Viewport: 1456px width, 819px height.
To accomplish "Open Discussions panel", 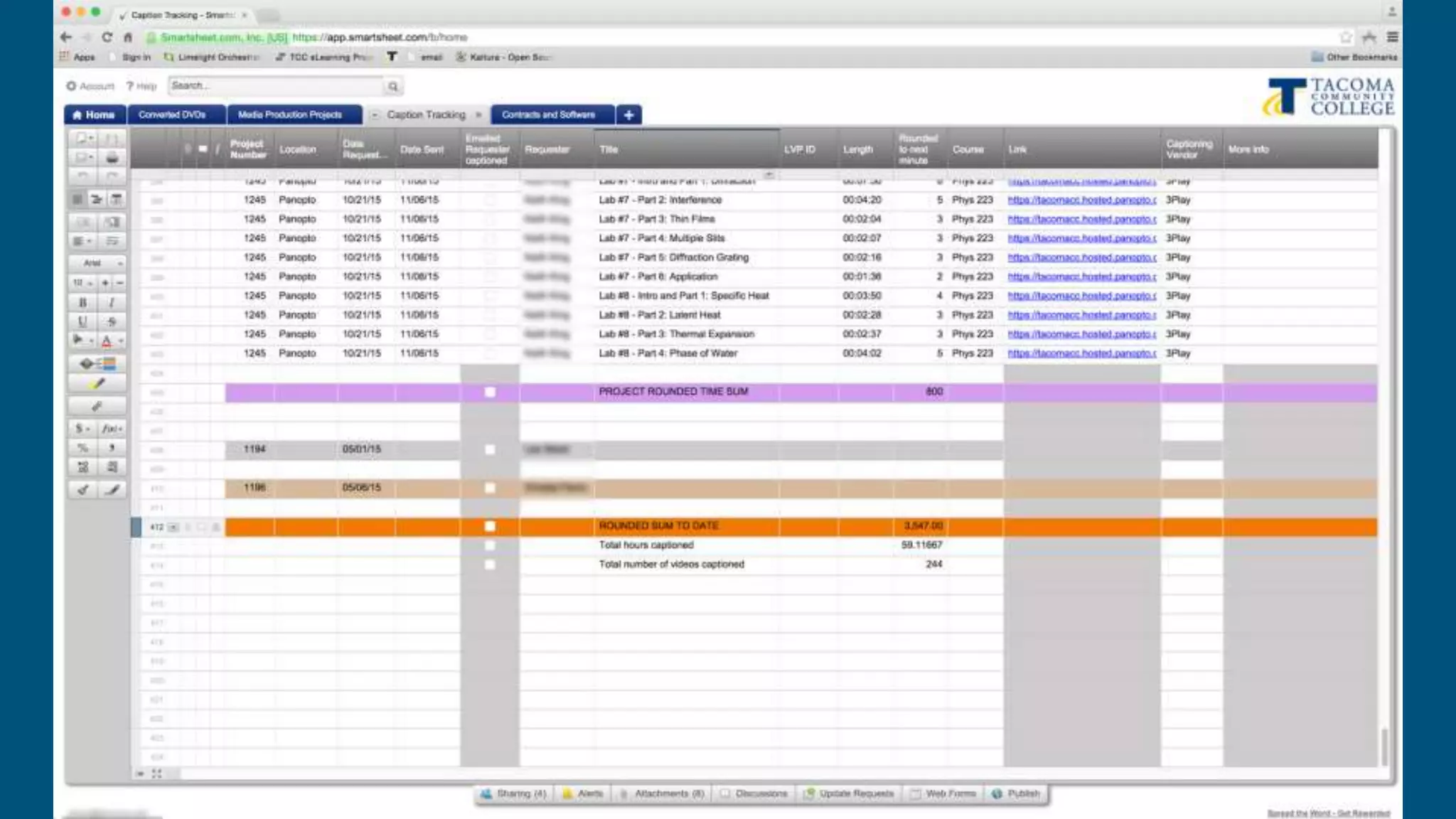I will pos(754,793).
